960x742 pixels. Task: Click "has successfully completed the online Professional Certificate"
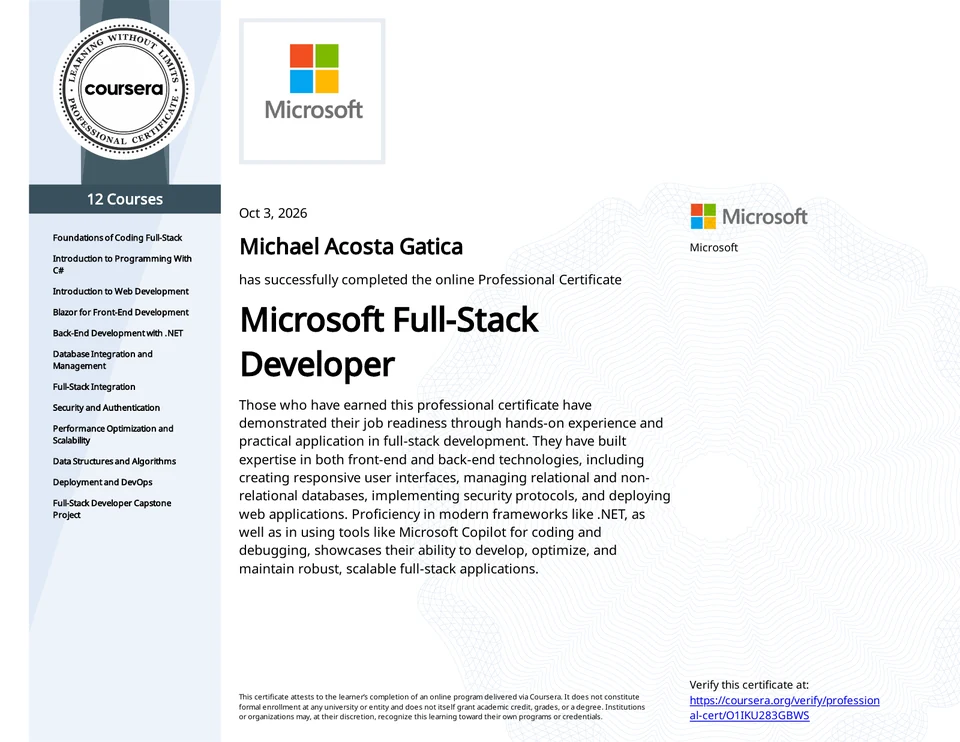(430, 280)
